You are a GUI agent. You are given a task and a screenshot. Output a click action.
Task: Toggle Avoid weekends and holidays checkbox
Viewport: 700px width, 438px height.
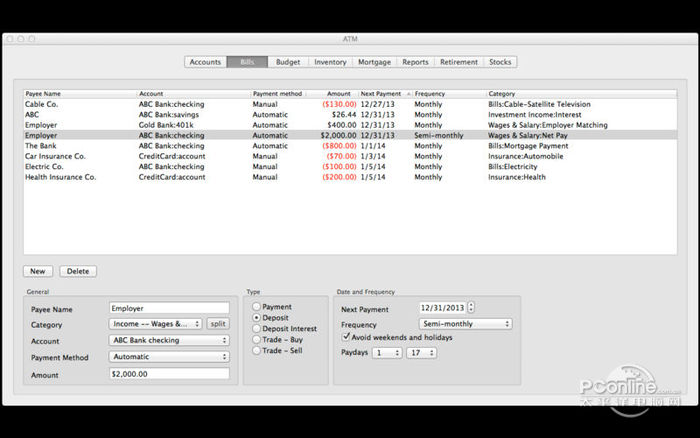346,337
